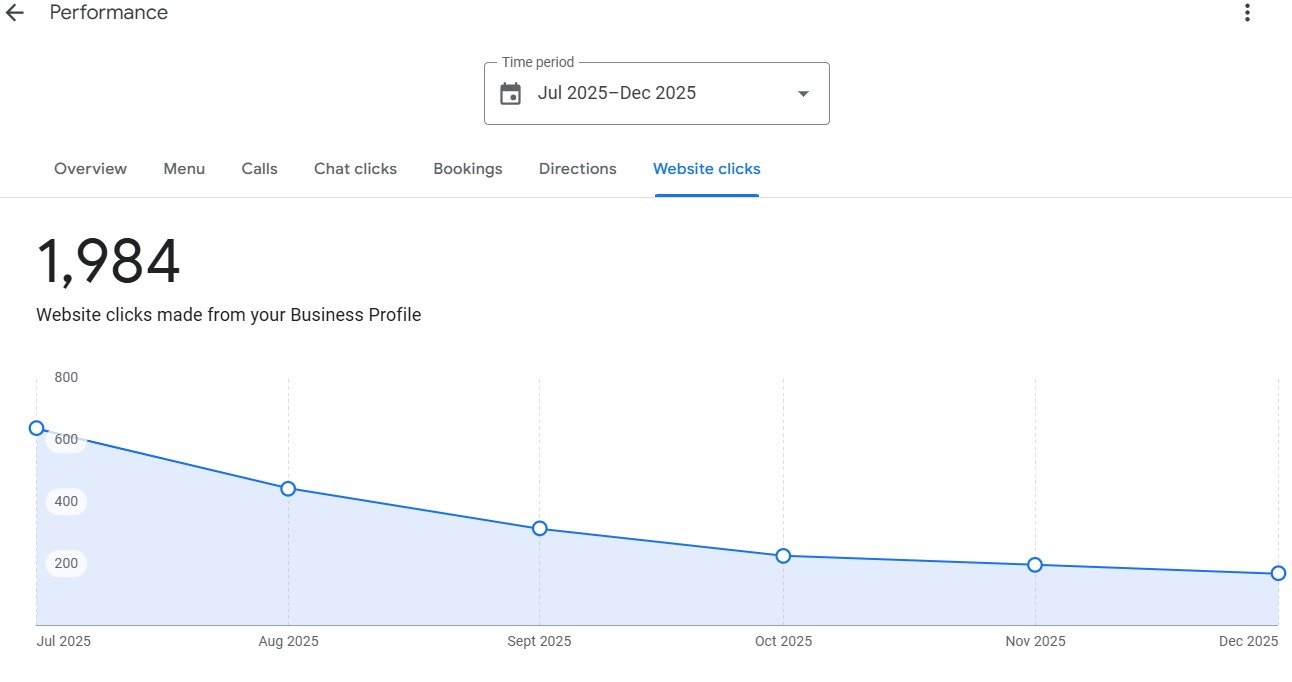
Task: Click the Oct 2025 data point
Action: pyautogui.click(x=783, y=556)
